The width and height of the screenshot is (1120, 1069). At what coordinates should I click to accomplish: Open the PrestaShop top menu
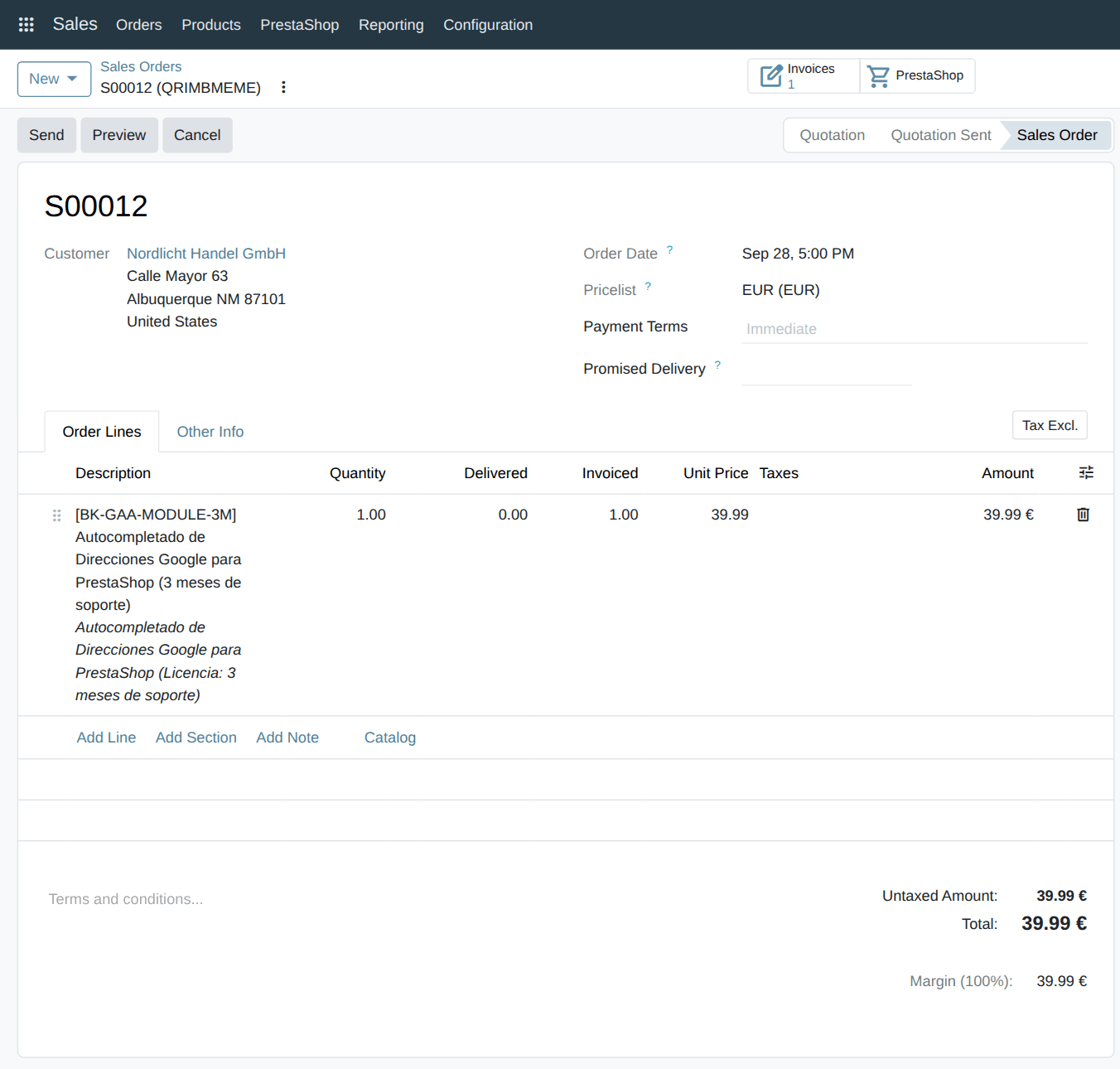[300, 25]
